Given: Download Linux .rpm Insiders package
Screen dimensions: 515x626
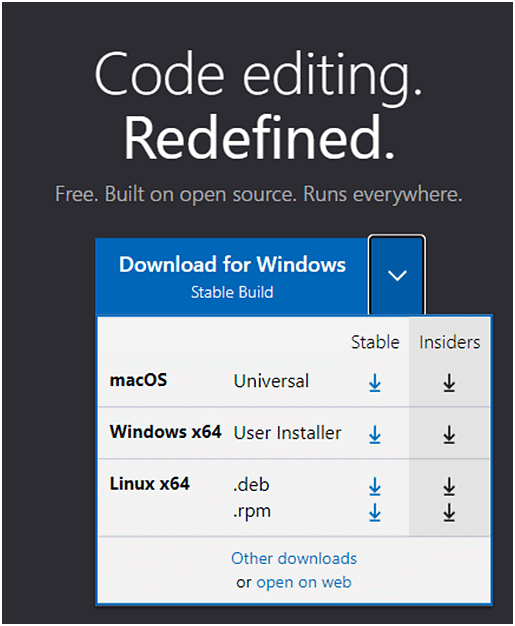Looking at the screenshot, I should pyautogui.click(x=449, y=512).
